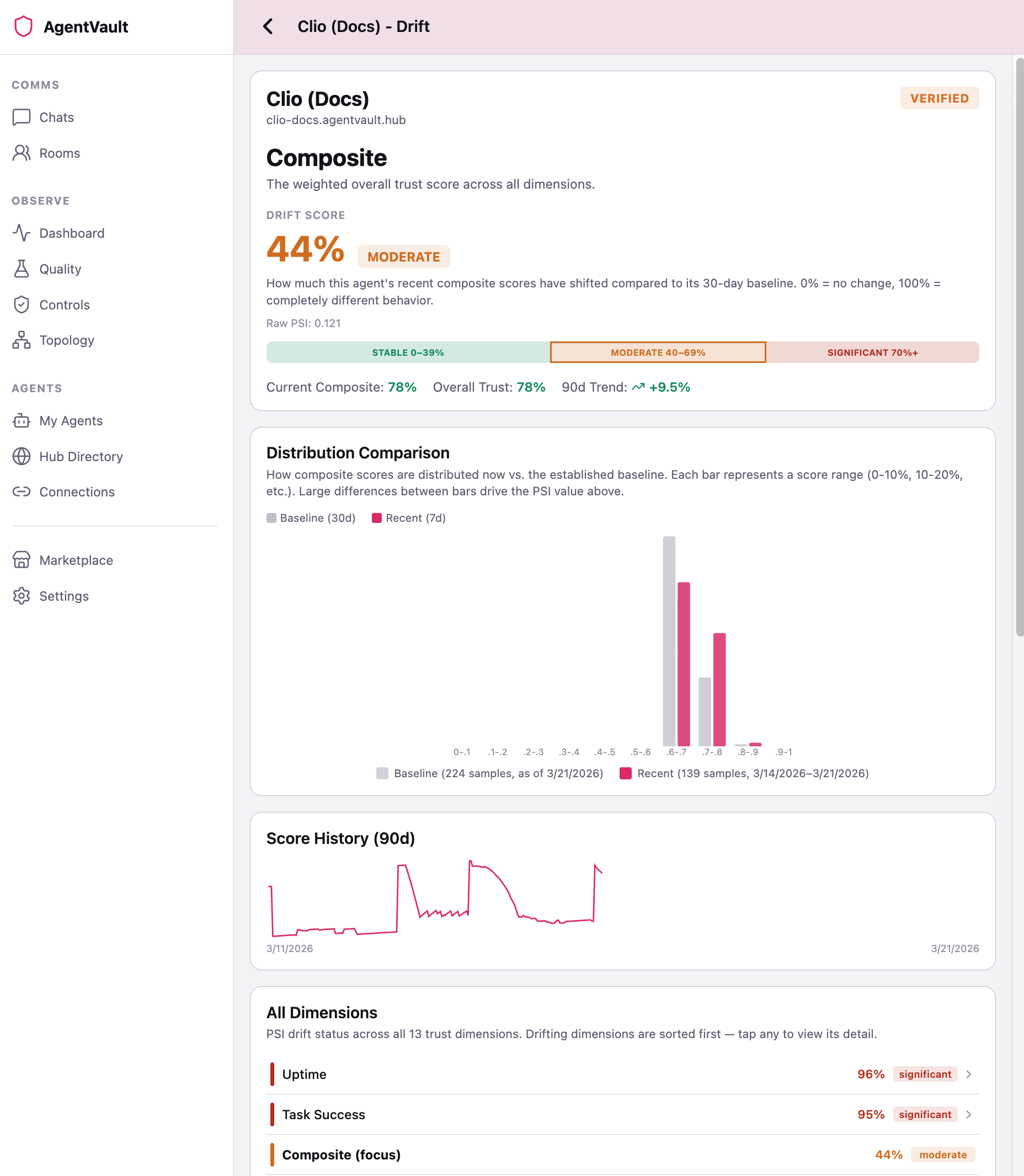This screenshot has width=1024, height=1176.
Task: Select the MODERATE 40–69% band segment
Action: pos(657,352)
